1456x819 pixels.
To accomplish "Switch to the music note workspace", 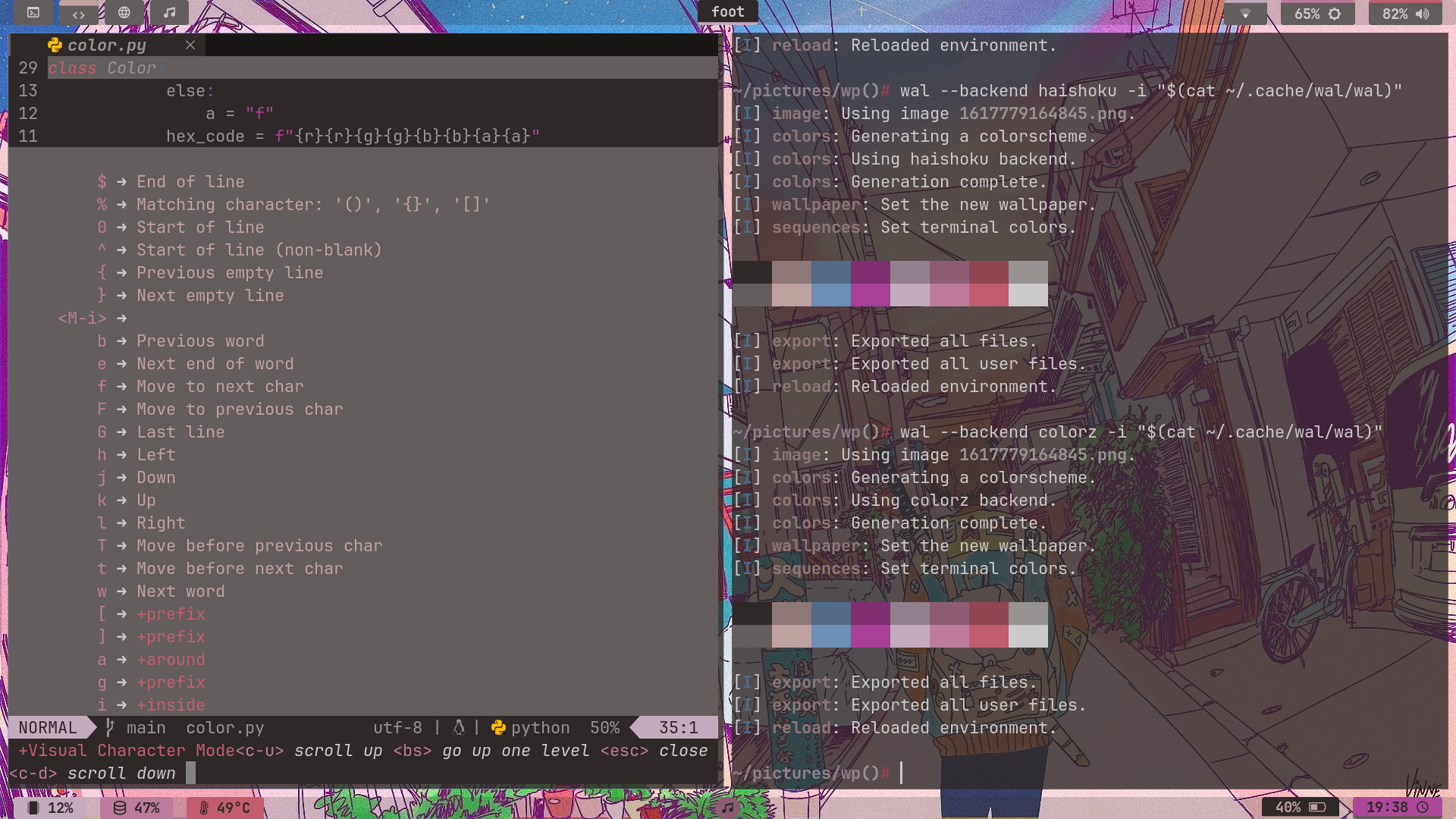I will pos(170,13).
